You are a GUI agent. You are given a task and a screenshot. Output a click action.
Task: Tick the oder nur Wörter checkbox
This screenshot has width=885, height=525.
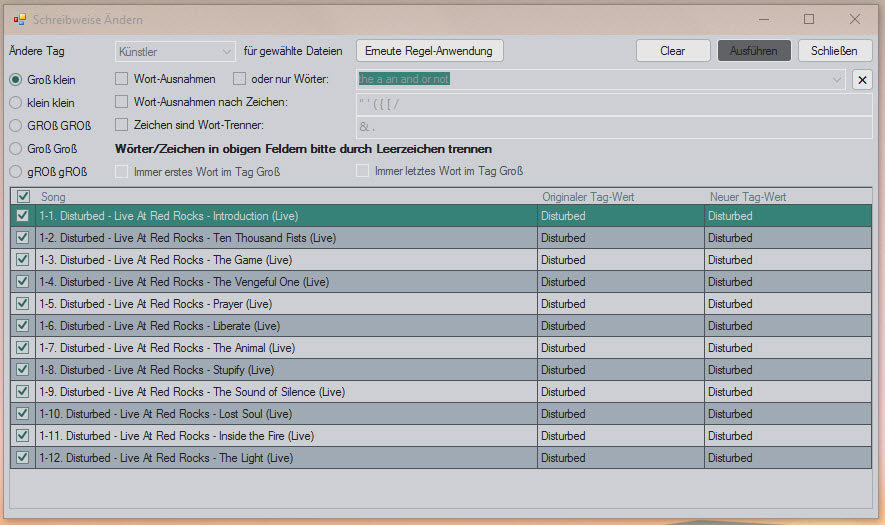[x=239, y=78]
